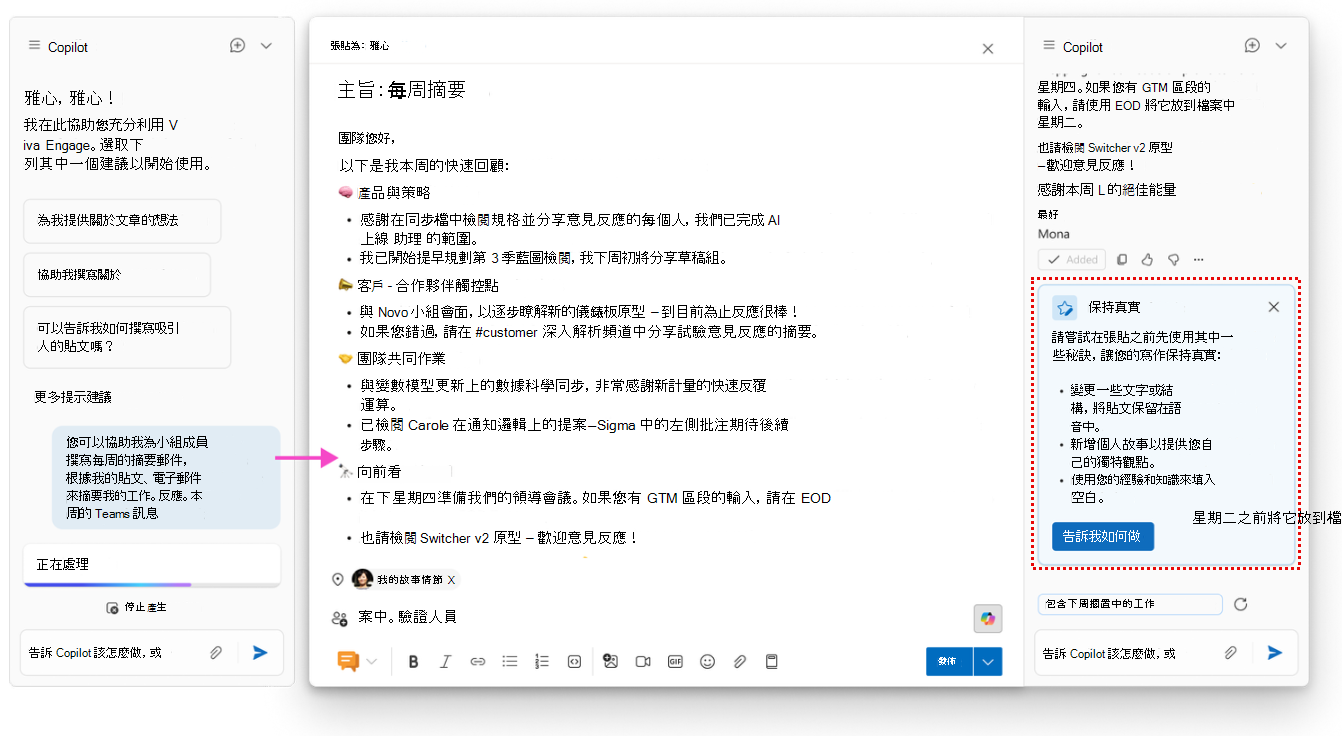Click the 保持真實 star pencil icon
The width and height of the screenshot is (1342, 736).
click(x=1064, y=307)
